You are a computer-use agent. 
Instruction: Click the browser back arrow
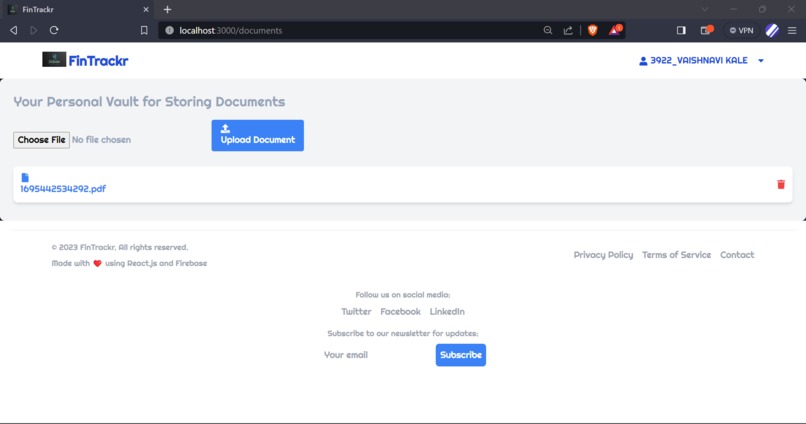coord(14,30)
